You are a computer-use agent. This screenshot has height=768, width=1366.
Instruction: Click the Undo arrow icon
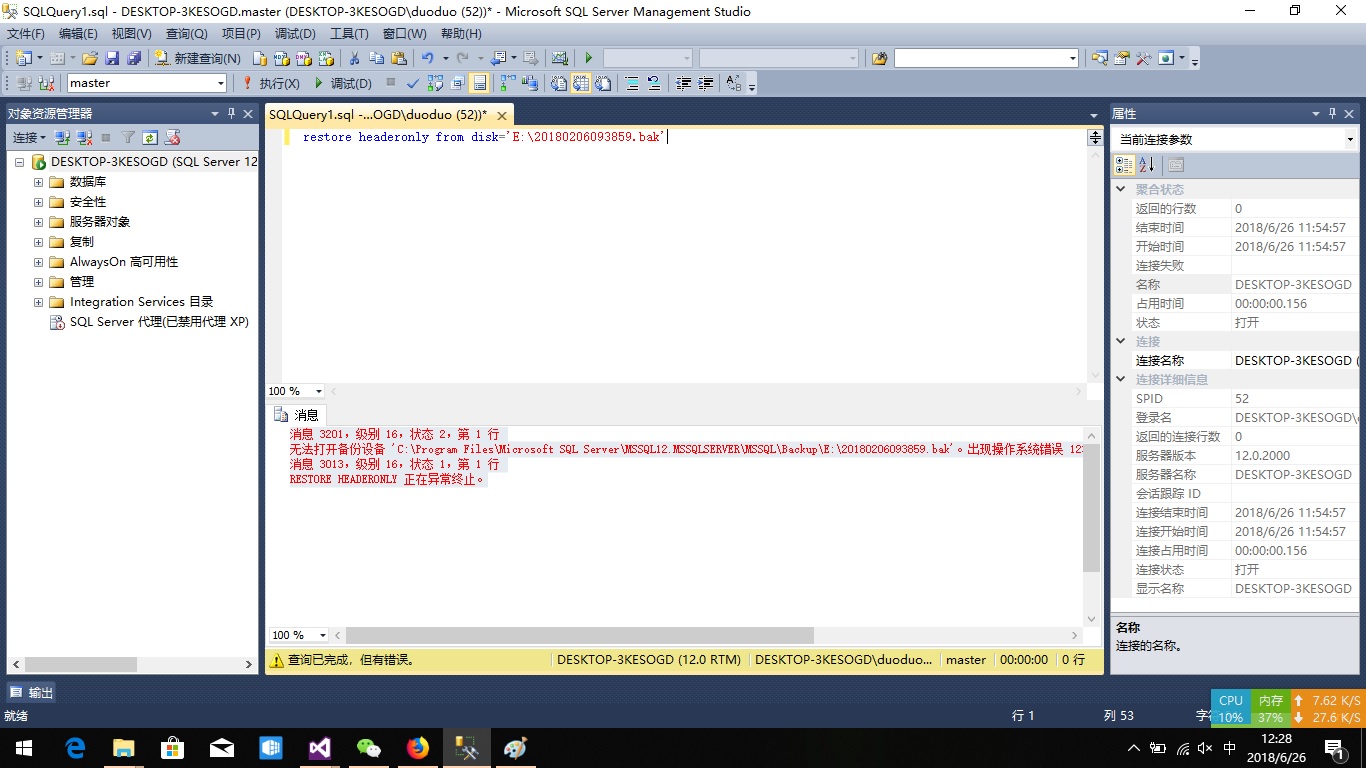click(x=428, y=58)
